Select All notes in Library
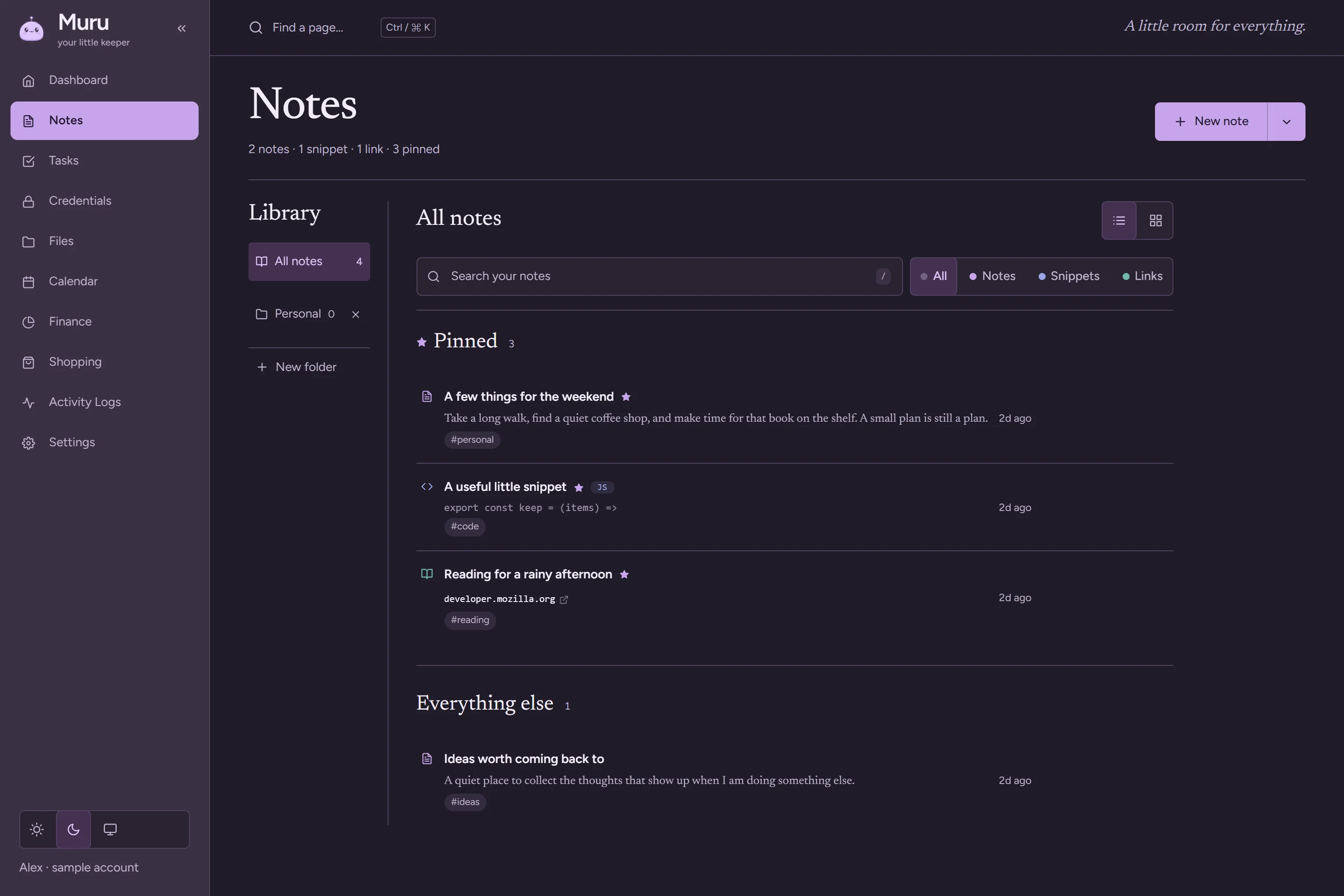 [x=309, y=262]
